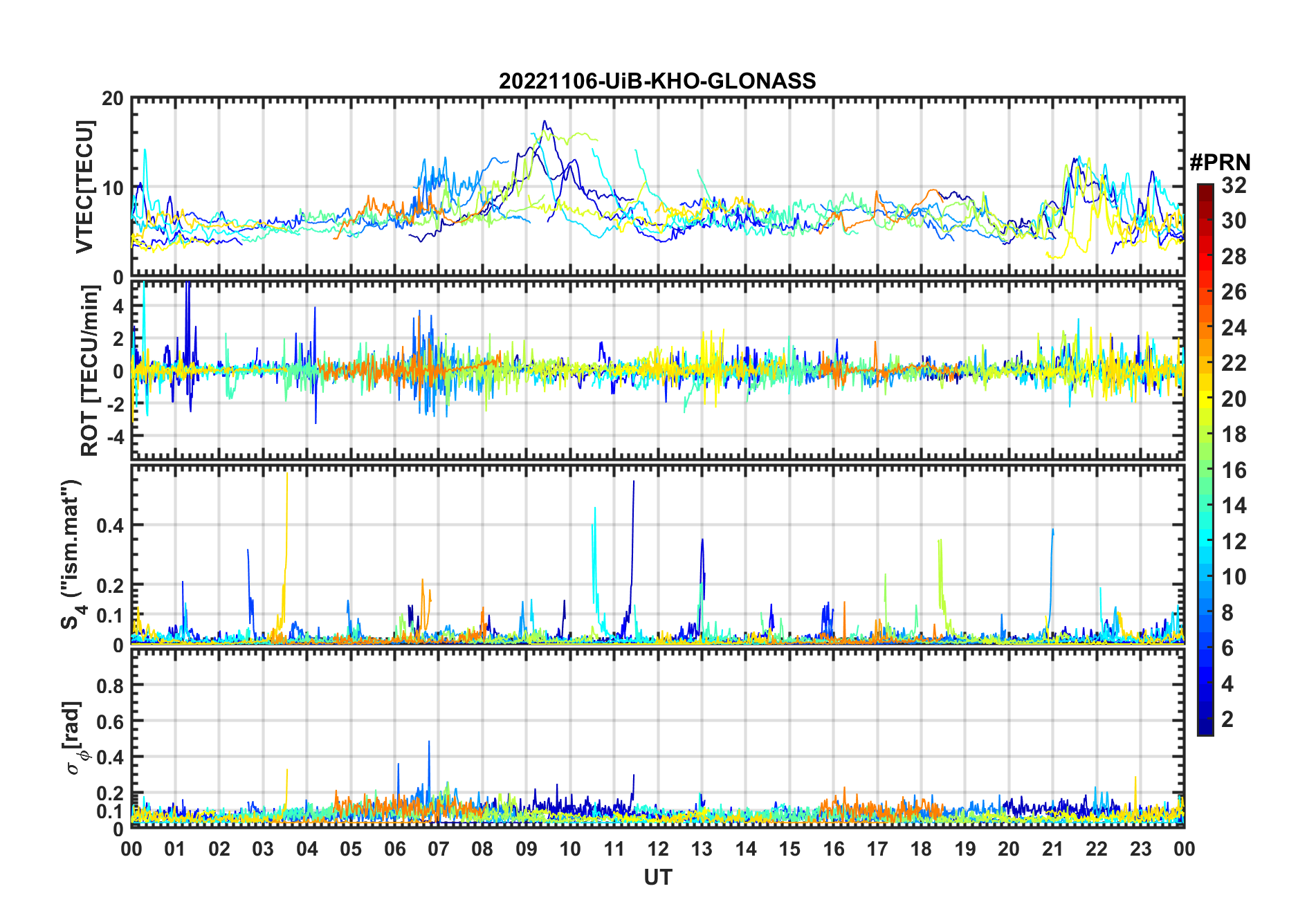This screenshot has height=920, width=1316.
Task: Click UT axis hour label "02"
Action: (219, 849)
